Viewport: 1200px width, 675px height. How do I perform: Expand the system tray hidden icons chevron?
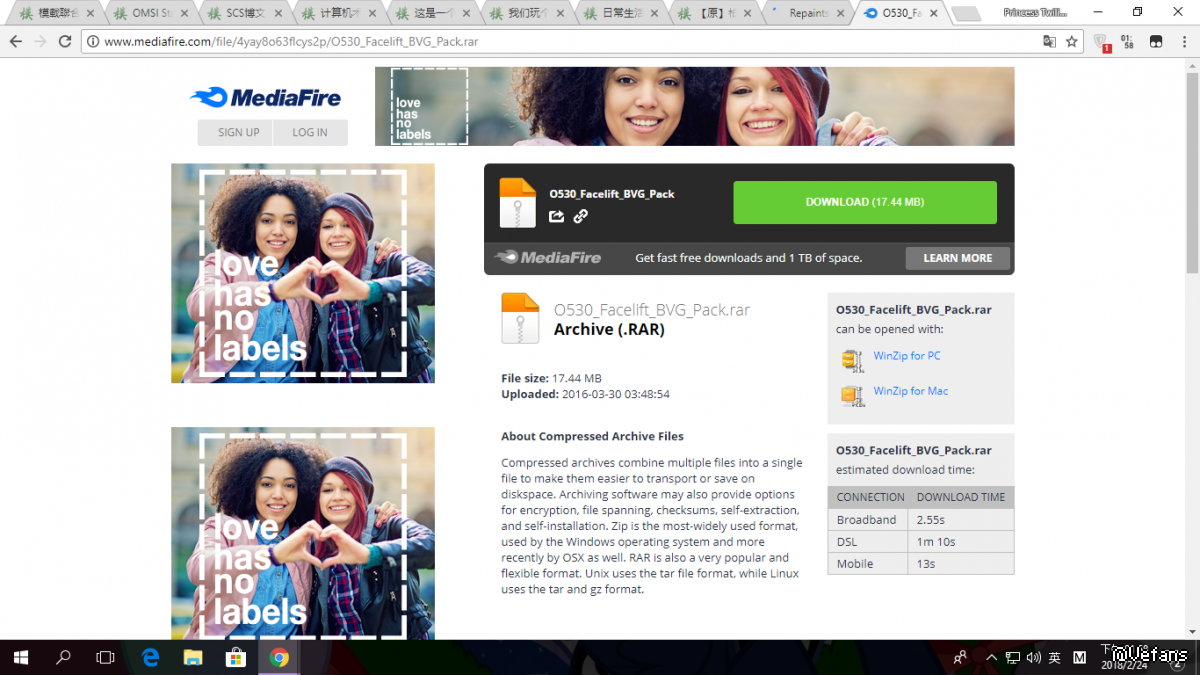point(991,657)
